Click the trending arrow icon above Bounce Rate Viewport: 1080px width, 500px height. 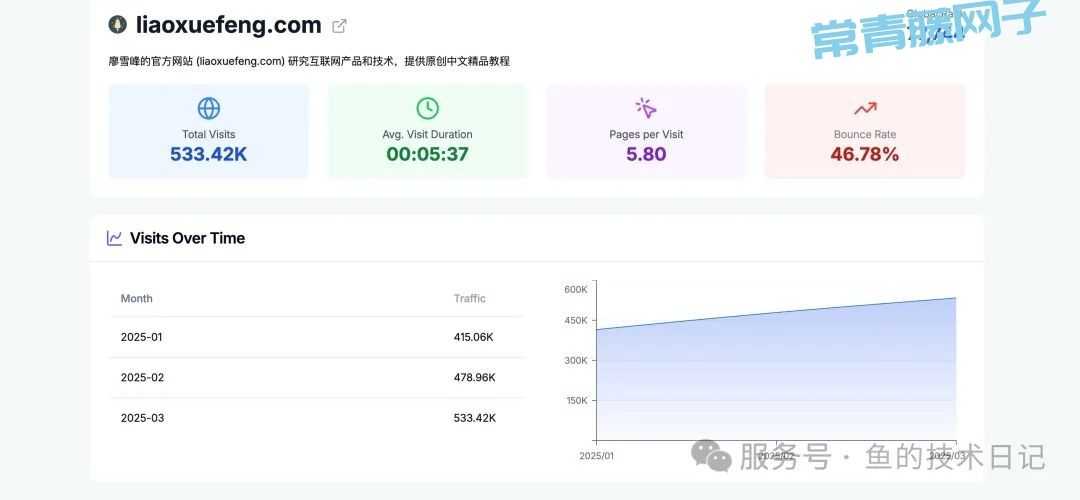[865, 108]
